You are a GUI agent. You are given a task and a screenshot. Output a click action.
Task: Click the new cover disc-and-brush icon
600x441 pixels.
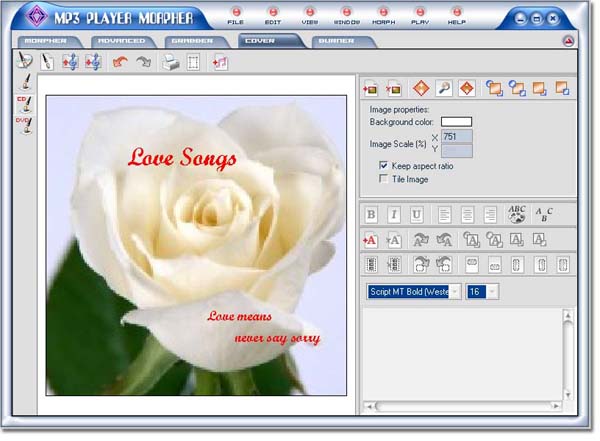(x=25, y=61)
